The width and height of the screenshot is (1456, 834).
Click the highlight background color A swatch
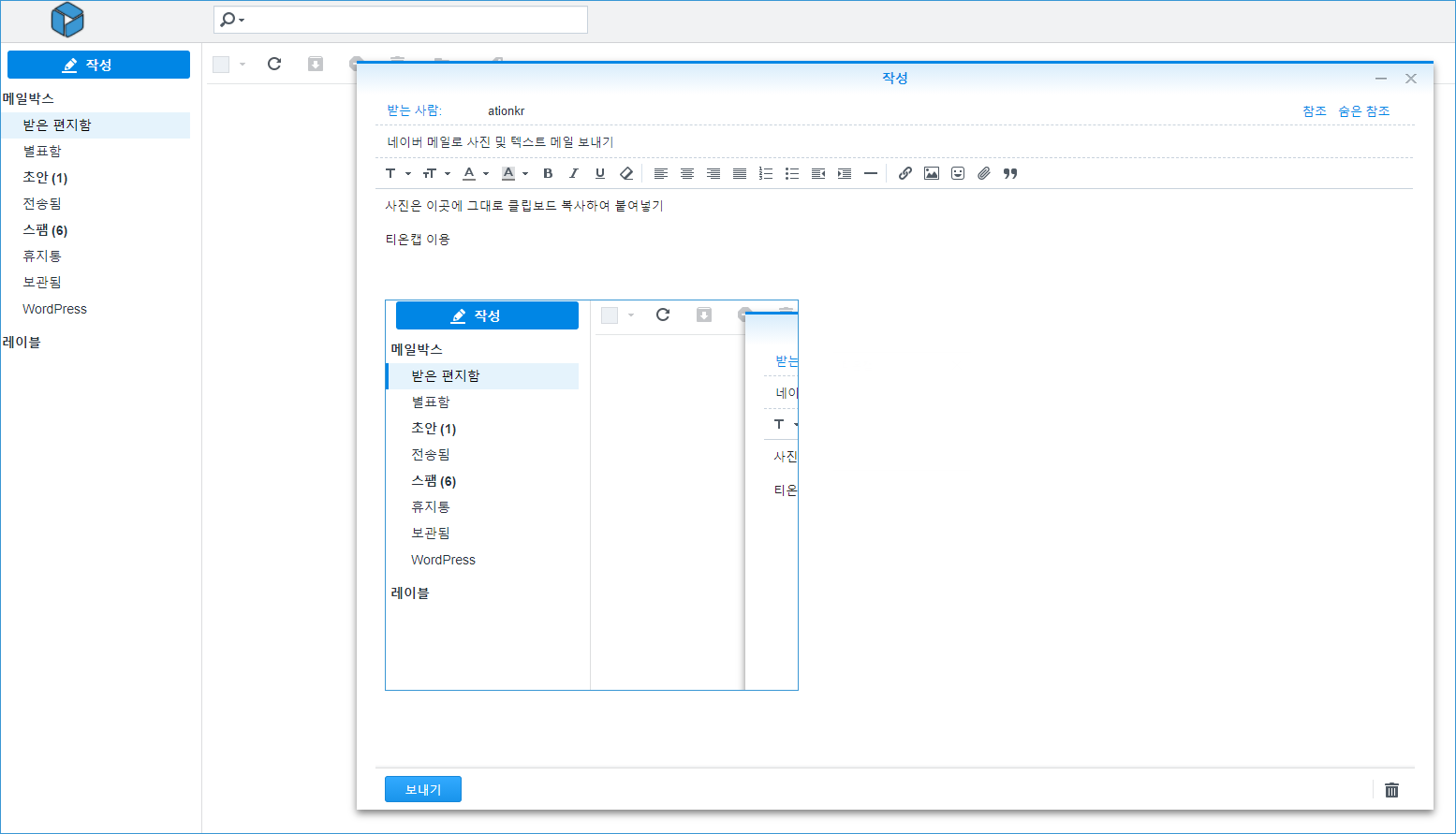click(508, 173)
